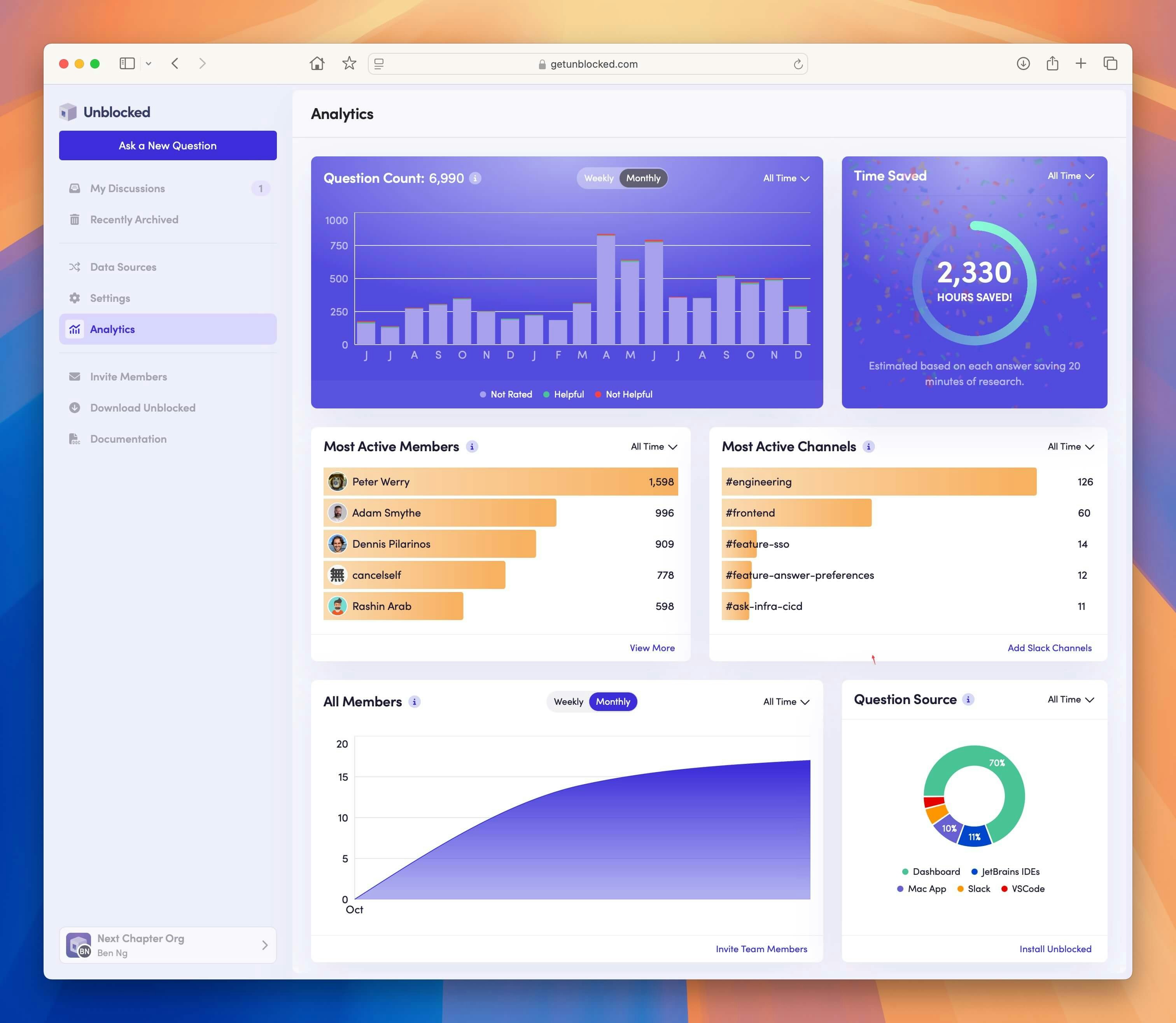The height and width of the screenshot is (1023, 1176).
Task: Click Rashin Arab's avatar
Action: 337,606
